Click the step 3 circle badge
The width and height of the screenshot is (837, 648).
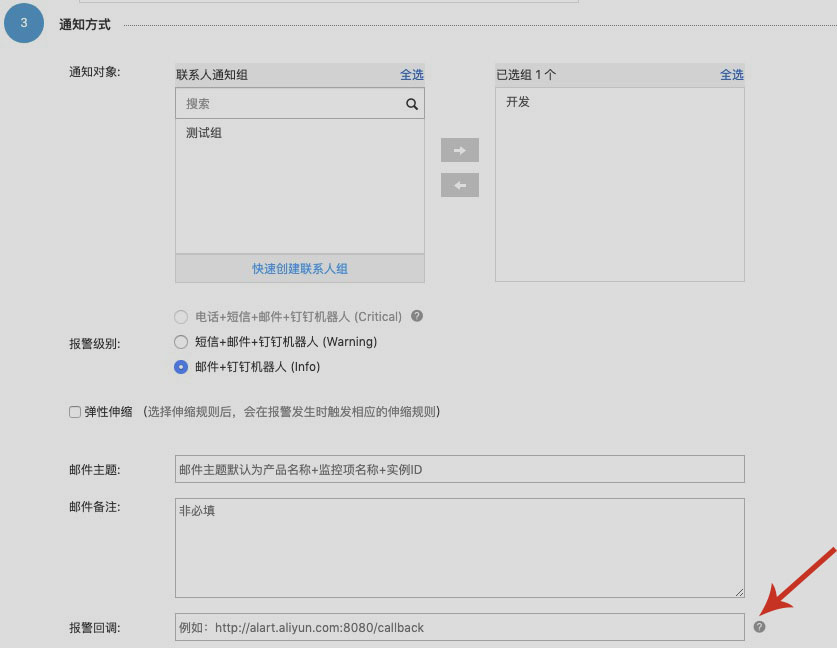pyautogui.click(x=24, y=24)
